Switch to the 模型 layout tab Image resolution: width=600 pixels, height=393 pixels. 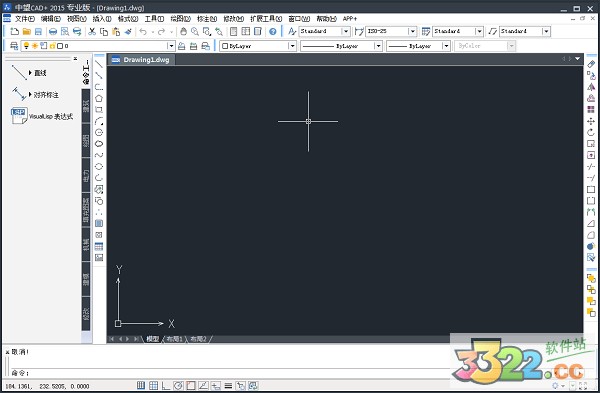(153, 339)
